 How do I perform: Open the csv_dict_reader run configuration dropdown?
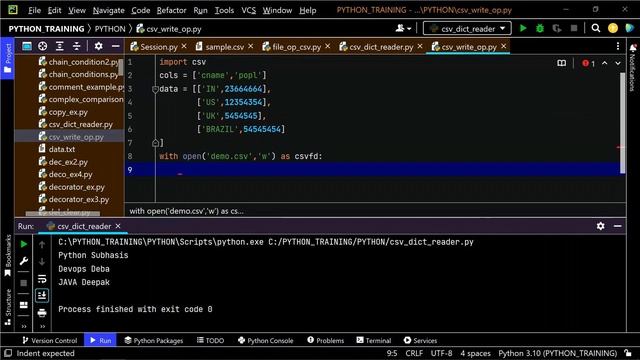(x=467, y=29)
